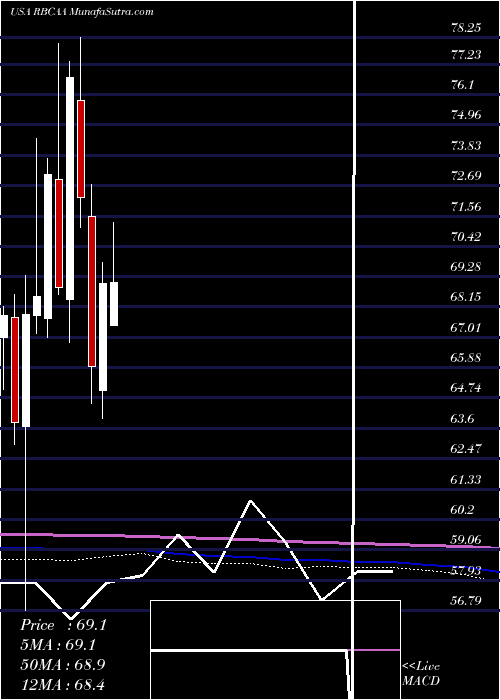
Task: Click the 64.74 price axis label
Action: 466,388
